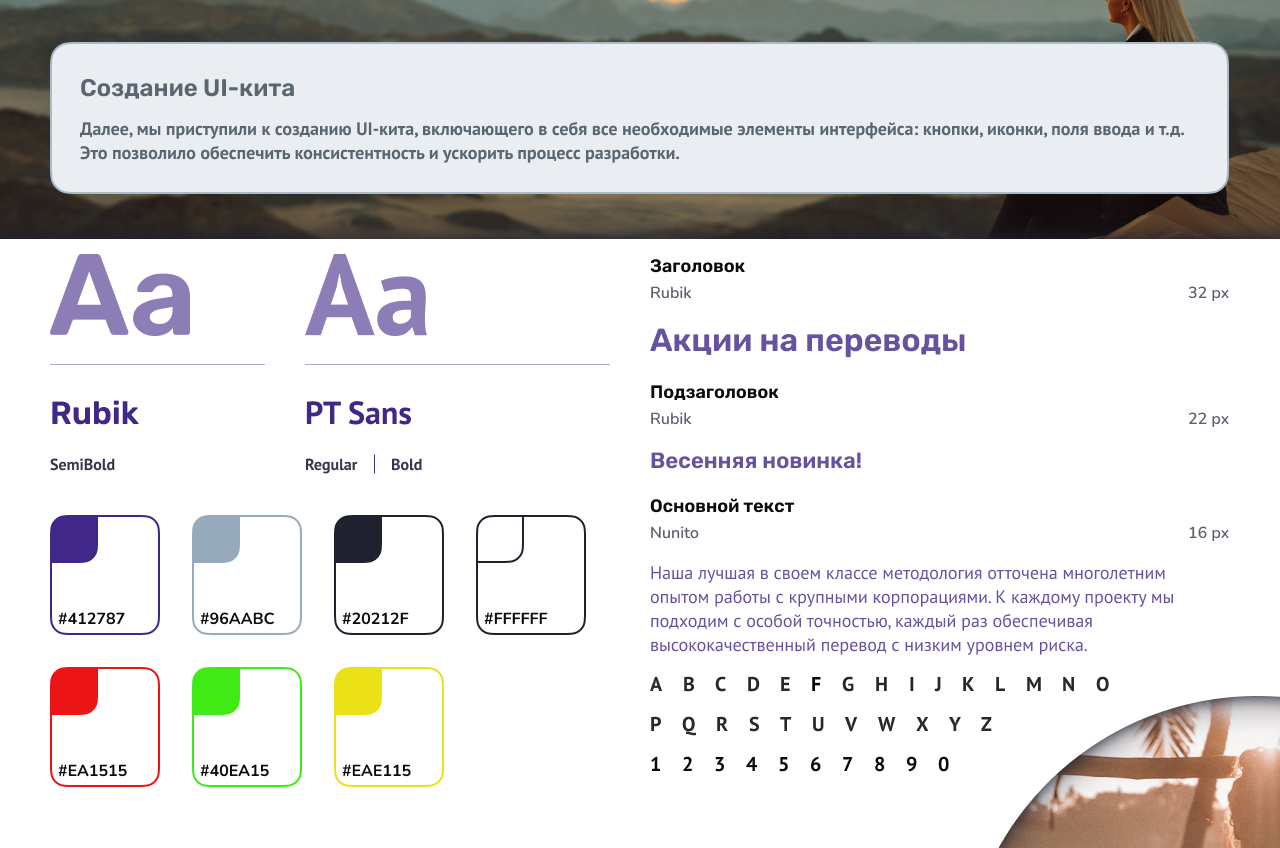This screenshot has width=1280, height=848.
Task: Click the 'Создание UI-кита' card title
Action: coord(187,88)
